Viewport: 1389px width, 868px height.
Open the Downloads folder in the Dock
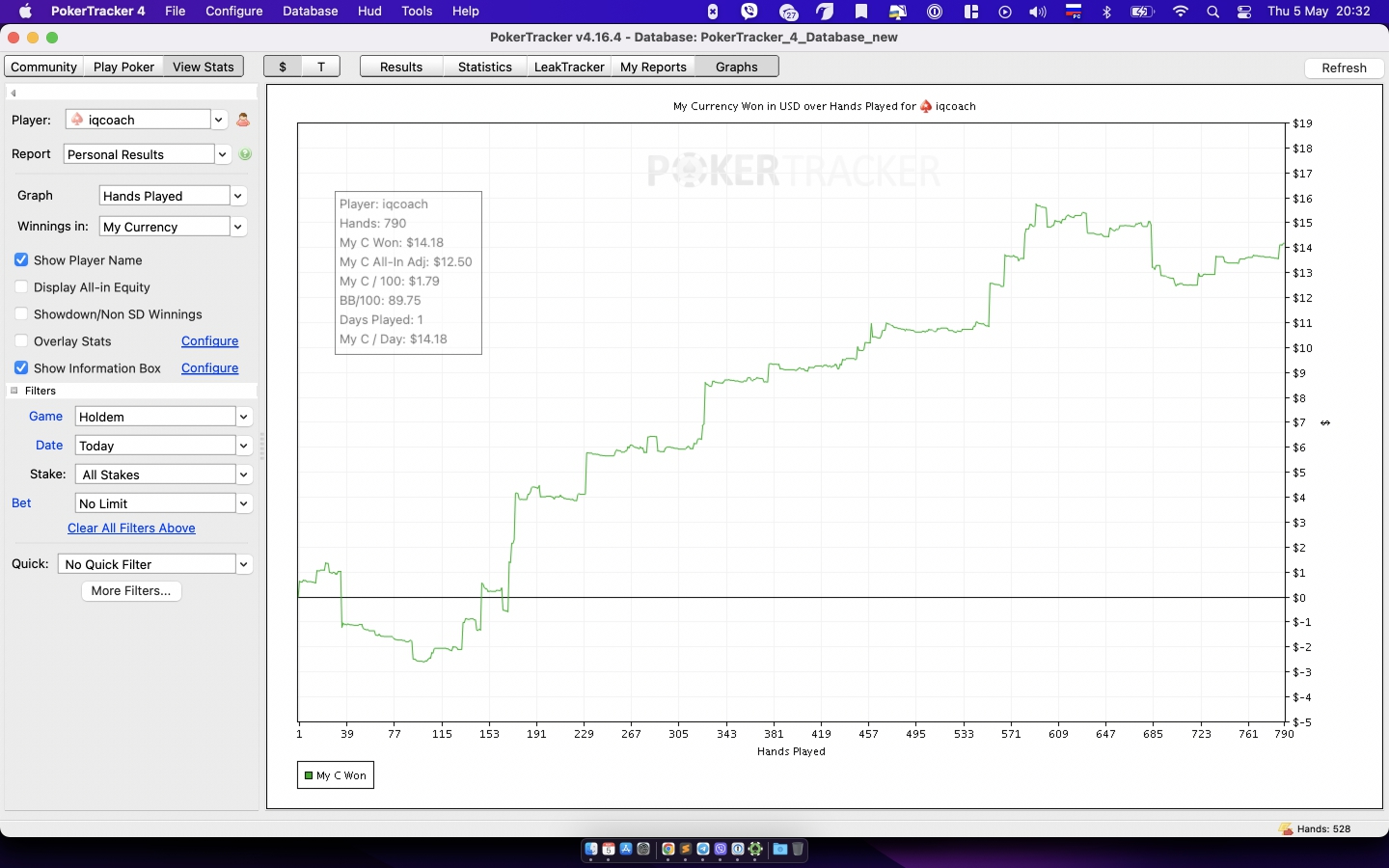point(780,849)
